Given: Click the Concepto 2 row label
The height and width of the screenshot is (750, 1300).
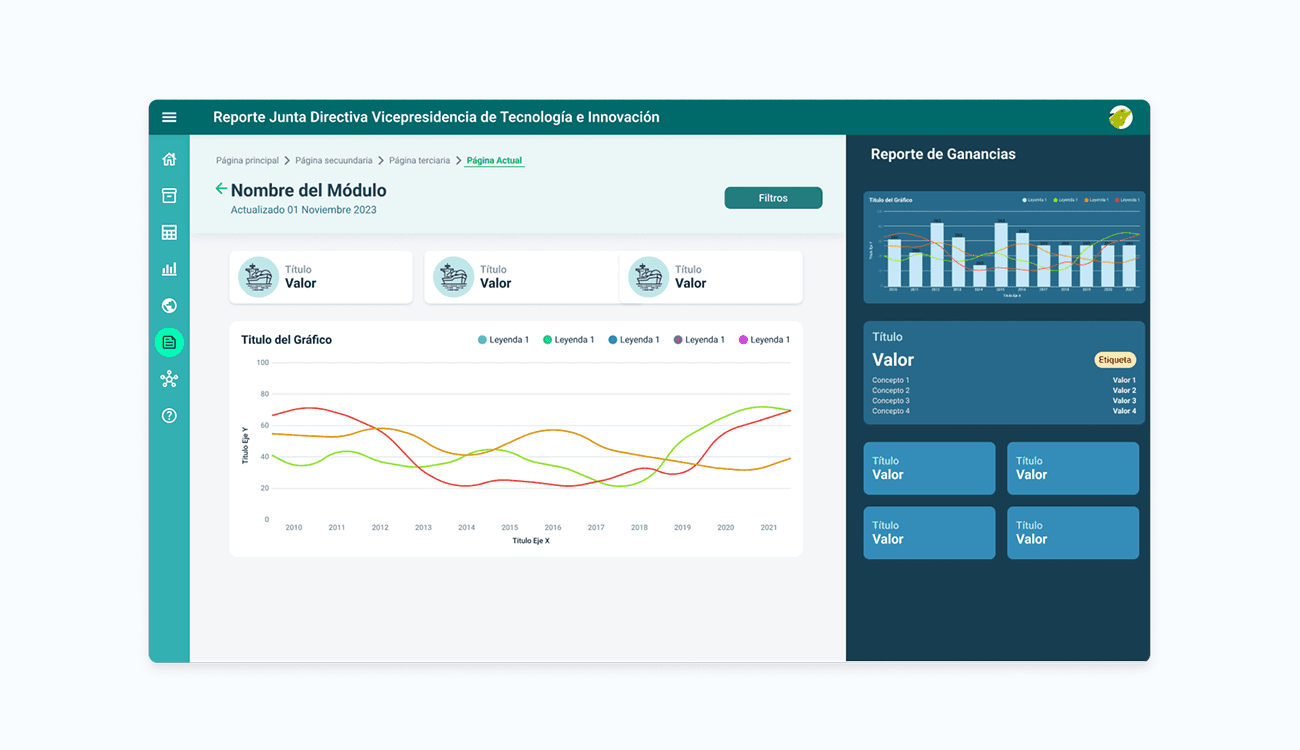Looking at the screenshot, I should click(x=891, y=390).
